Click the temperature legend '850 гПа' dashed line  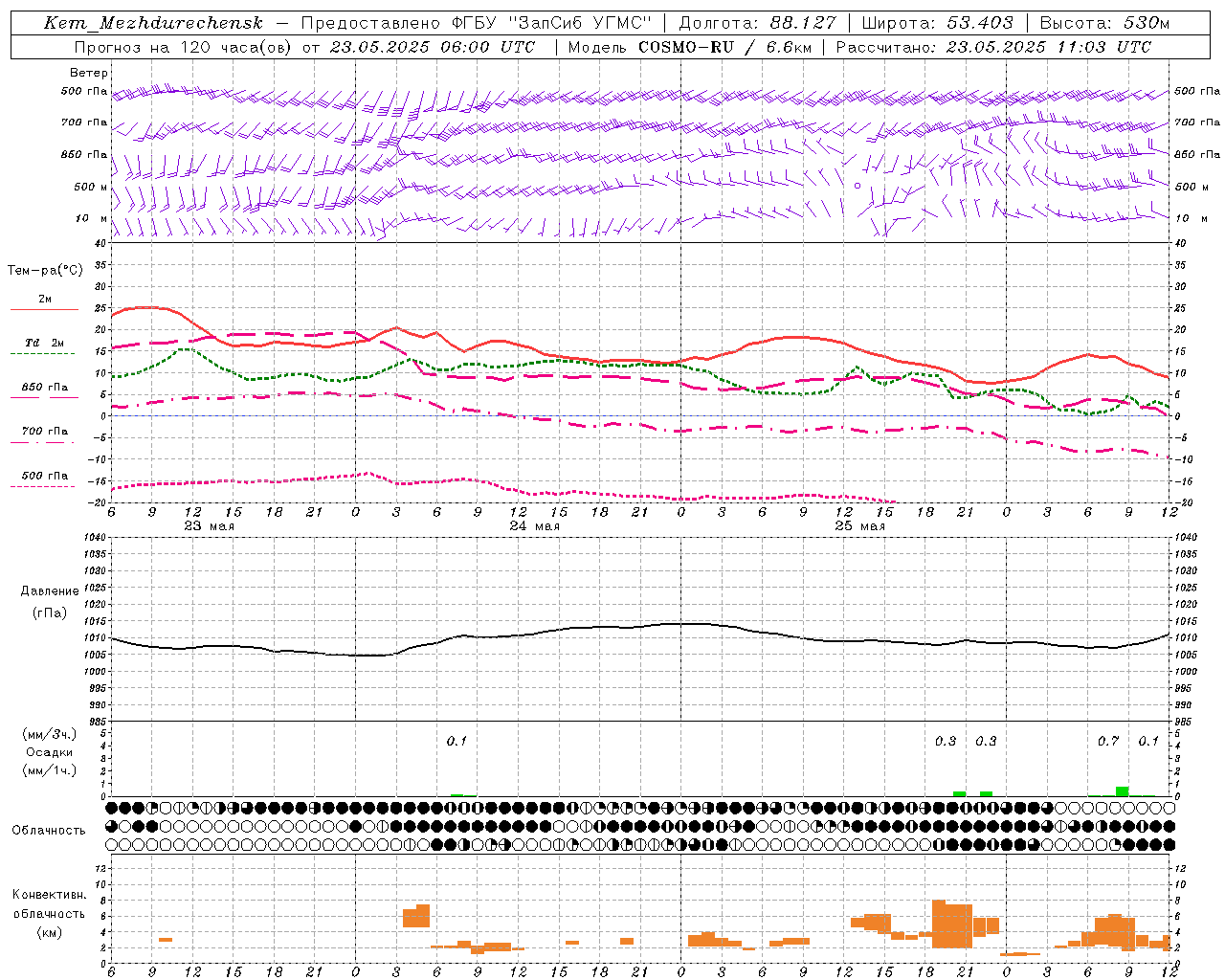click(x=44, y=397)
